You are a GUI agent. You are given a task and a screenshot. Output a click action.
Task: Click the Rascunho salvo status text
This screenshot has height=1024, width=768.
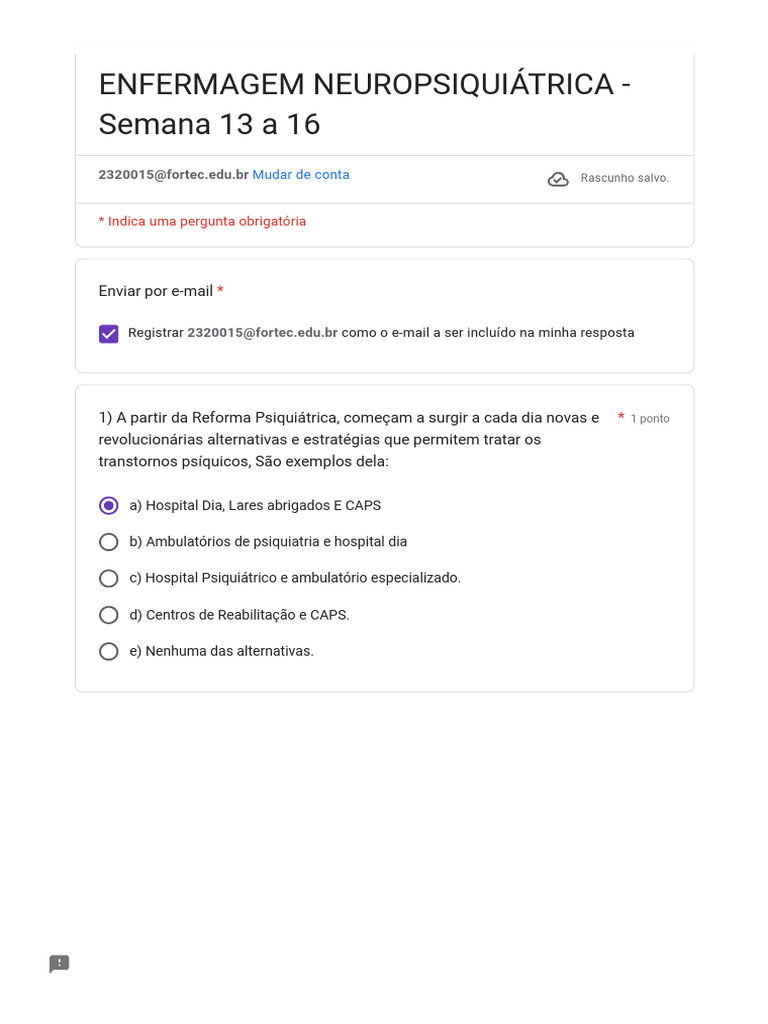pyautogui.click(x=624, y=179)
